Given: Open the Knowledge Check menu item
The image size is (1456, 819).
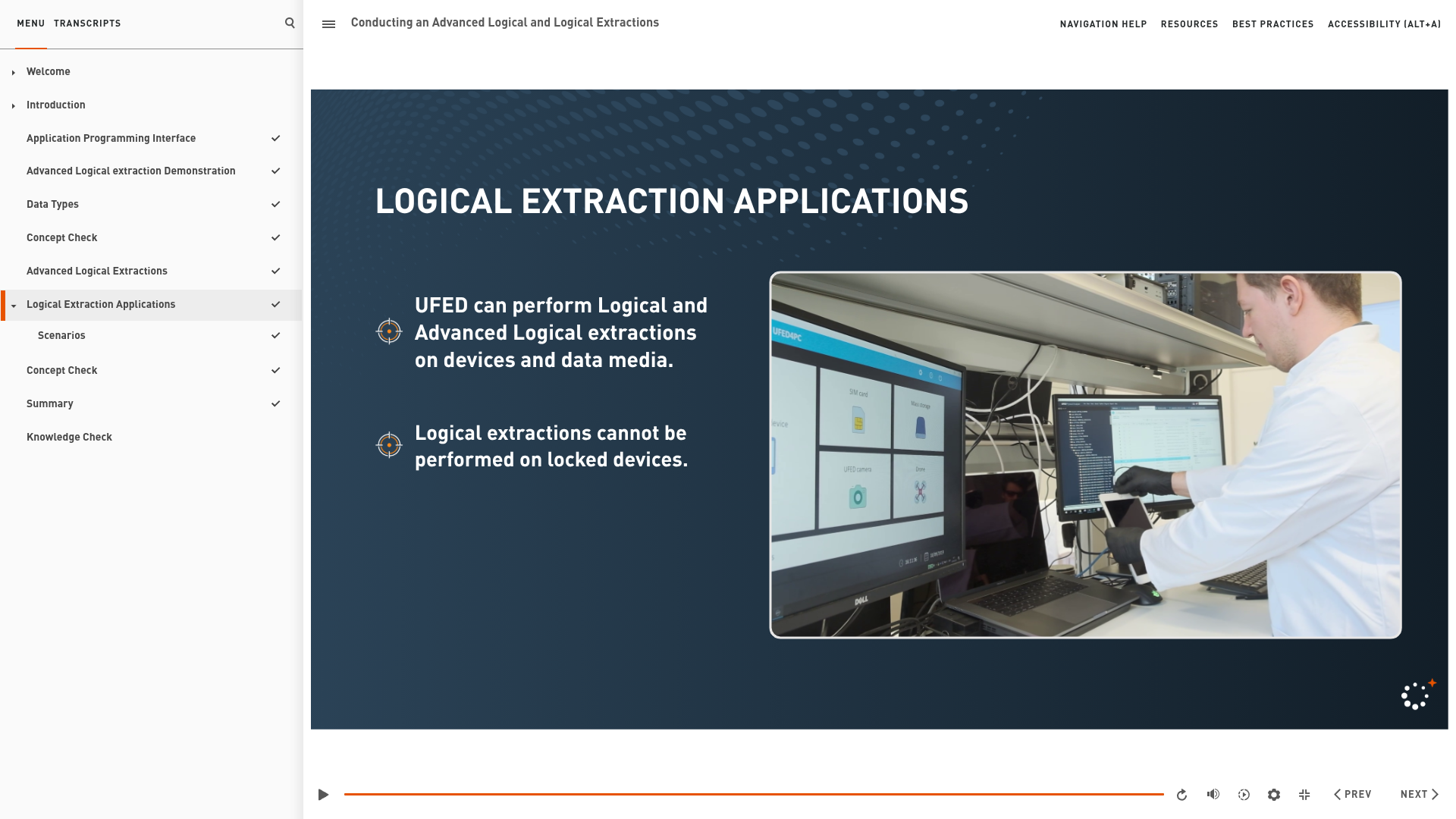Looking at the screenshot, I should [x=69, y=437].
